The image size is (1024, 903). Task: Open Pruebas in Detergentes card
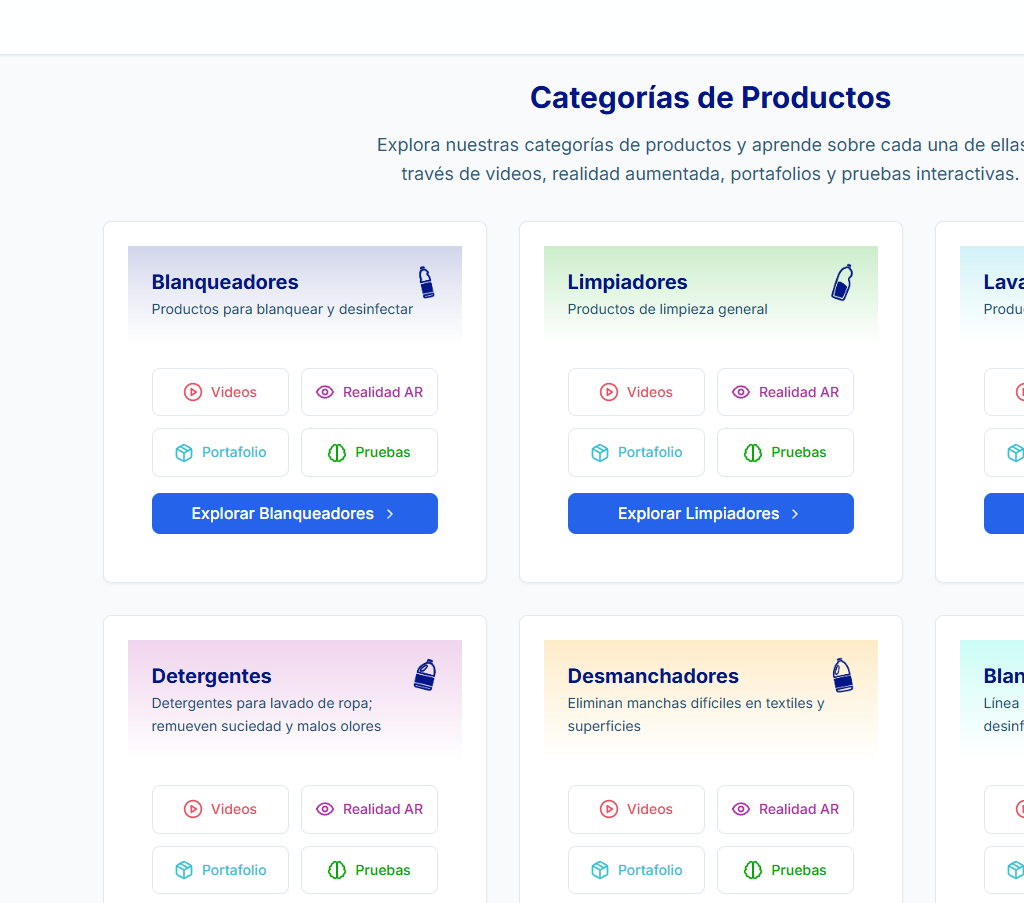point(369,870)
